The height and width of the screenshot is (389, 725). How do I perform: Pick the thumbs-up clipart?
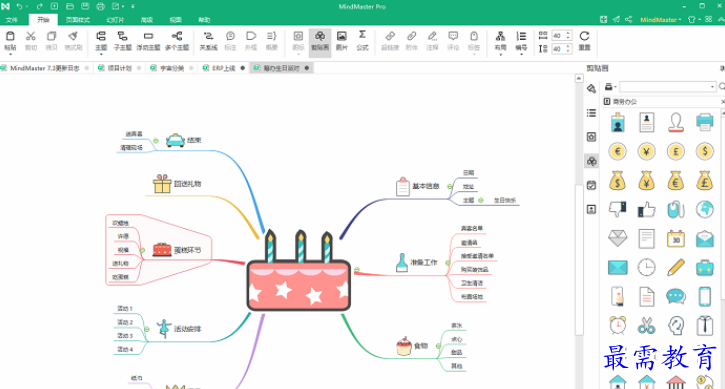646,210
